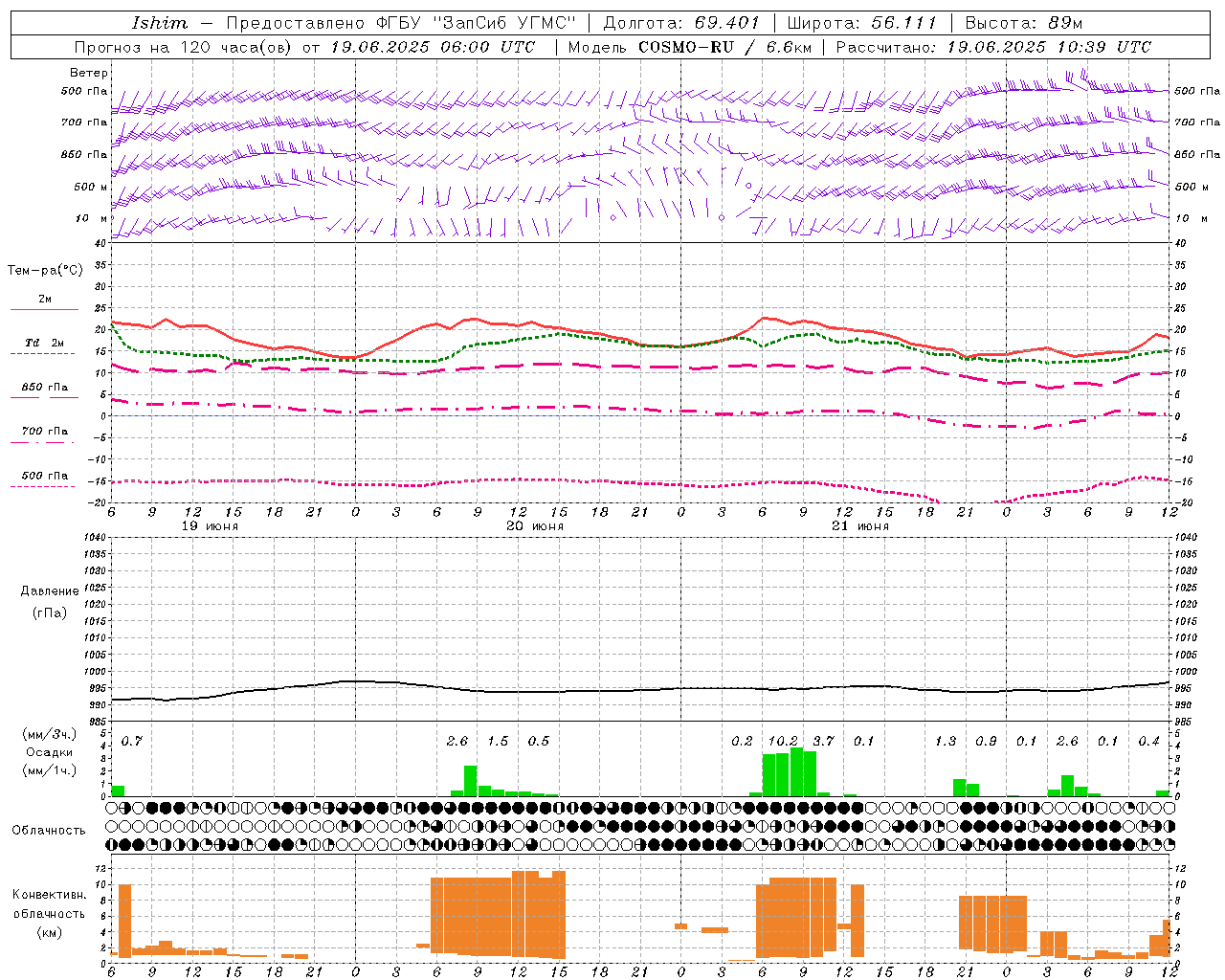This screenshot has height=980, width=1225.
Task: Click the precipitation total "0.7"
Action: 132,742
